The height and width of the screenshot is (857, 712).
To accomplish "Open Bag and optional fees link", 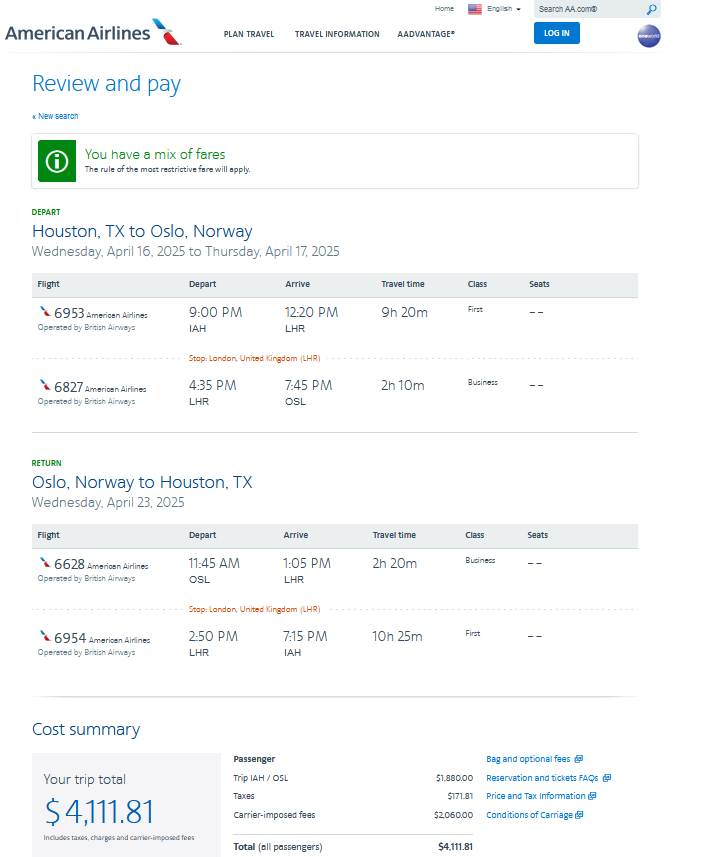I will [528, 759].
